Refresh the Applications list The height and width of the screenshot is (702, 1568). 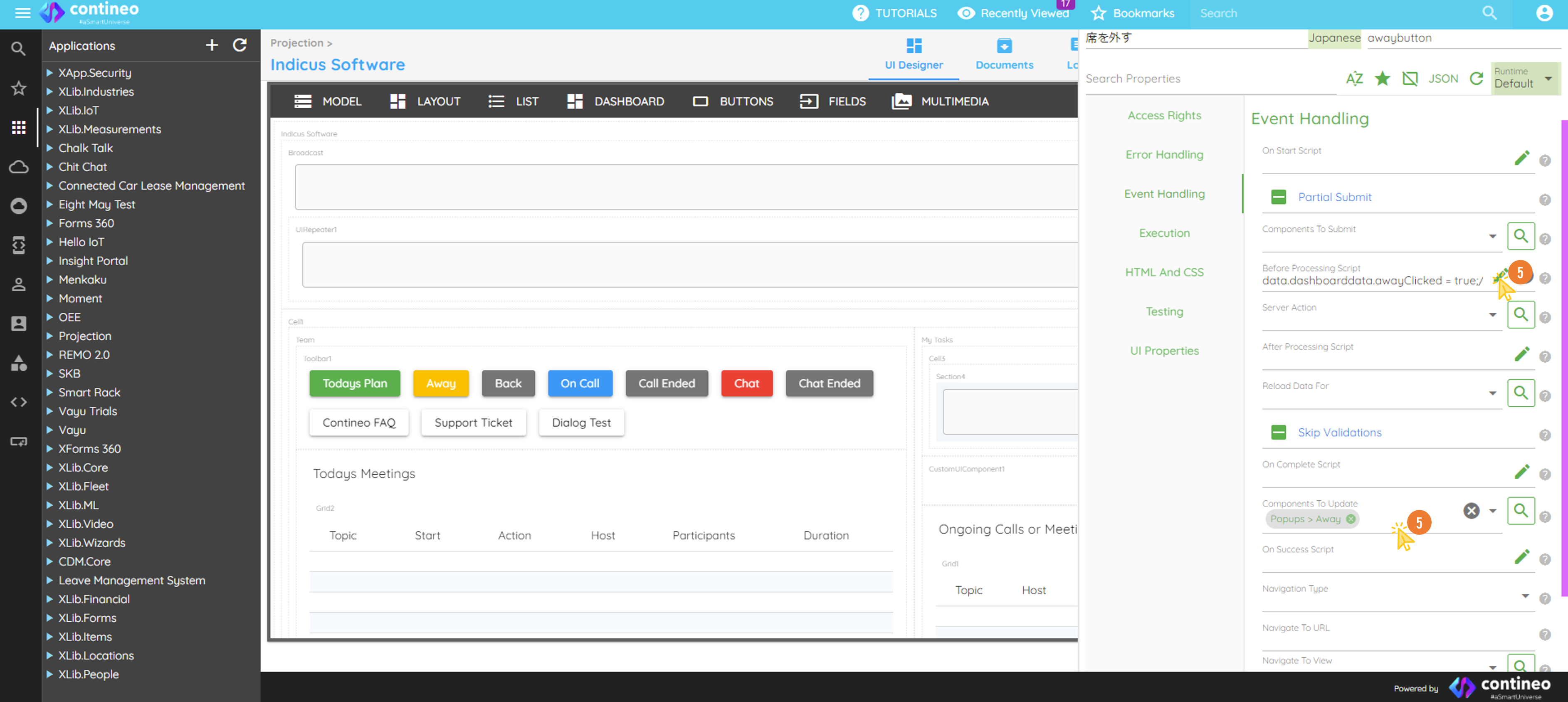pyautogui.click(x=240, y=45)
